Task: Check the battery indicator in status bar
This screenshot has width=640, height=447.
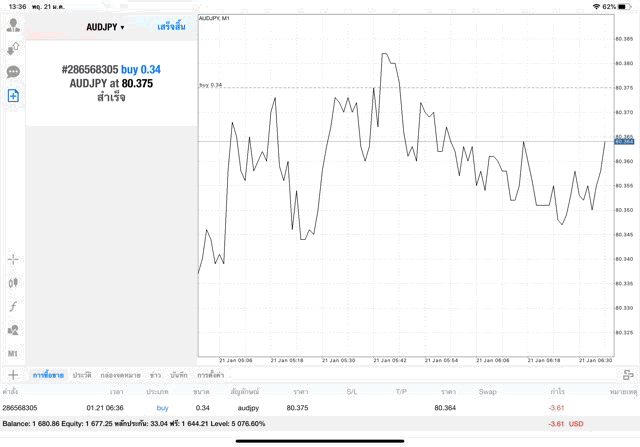Action: pos(624,7)
